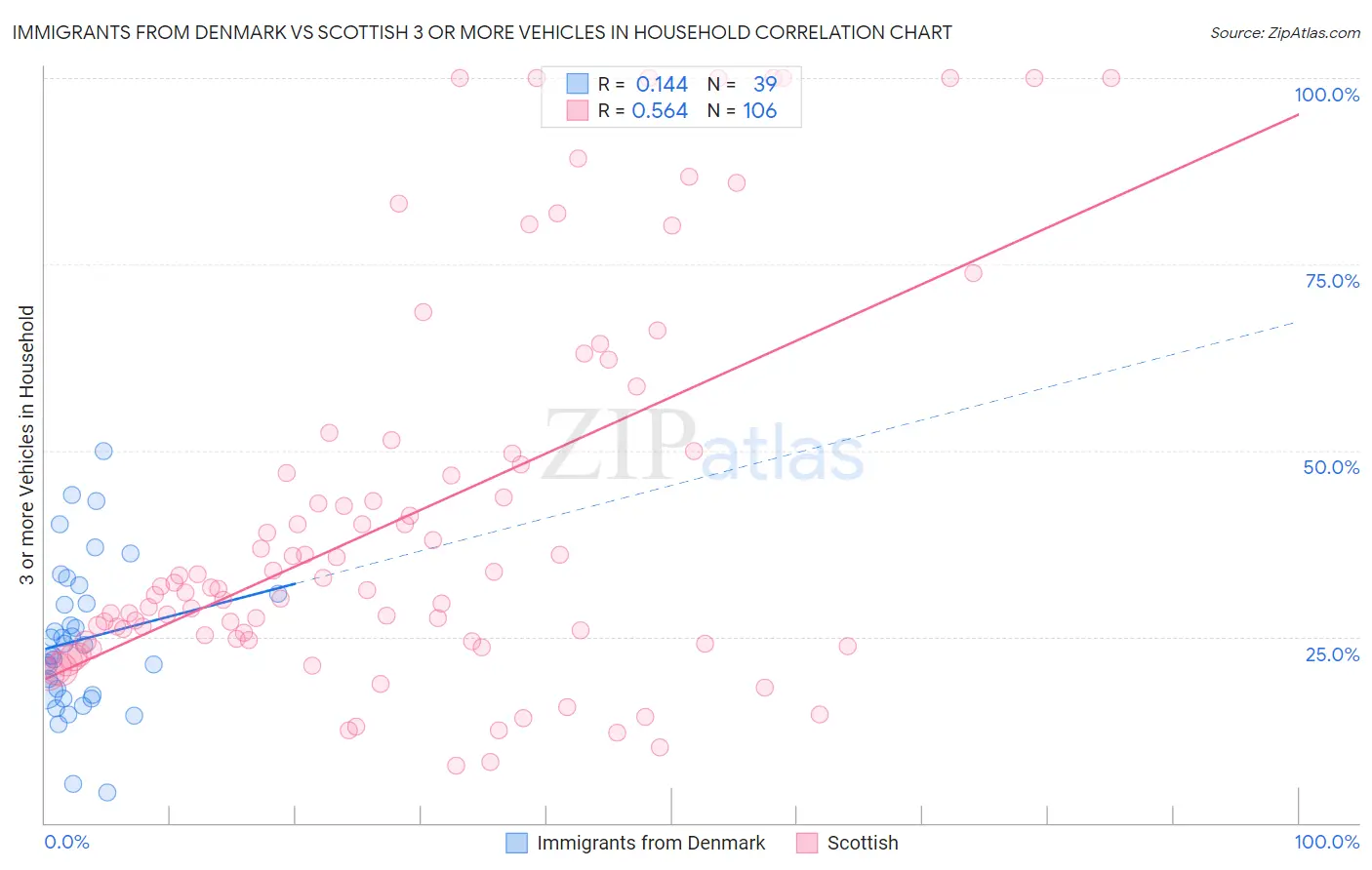Click the 25.0% y-axis label
The width and height of the screenshot is (1372, 870).
coord(1332,654)
